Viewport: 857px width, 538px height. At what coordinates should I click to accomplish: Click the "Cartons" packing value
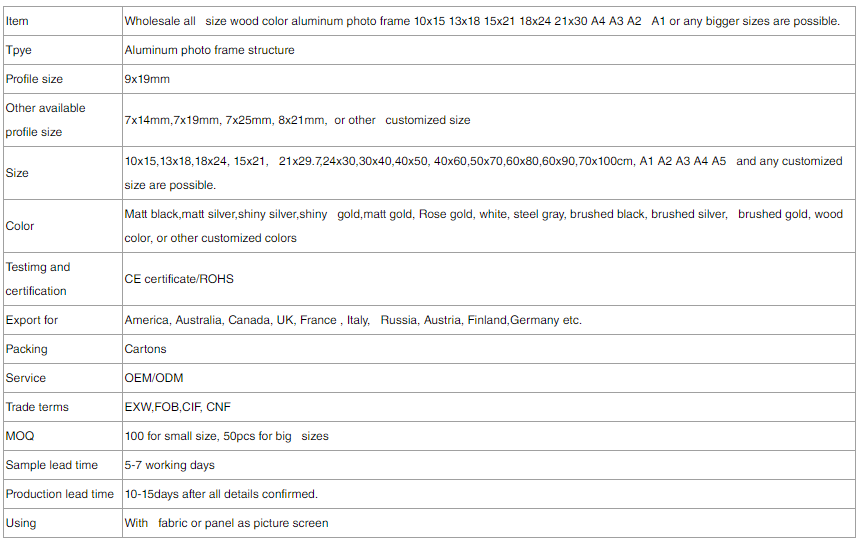coord(145,349)
